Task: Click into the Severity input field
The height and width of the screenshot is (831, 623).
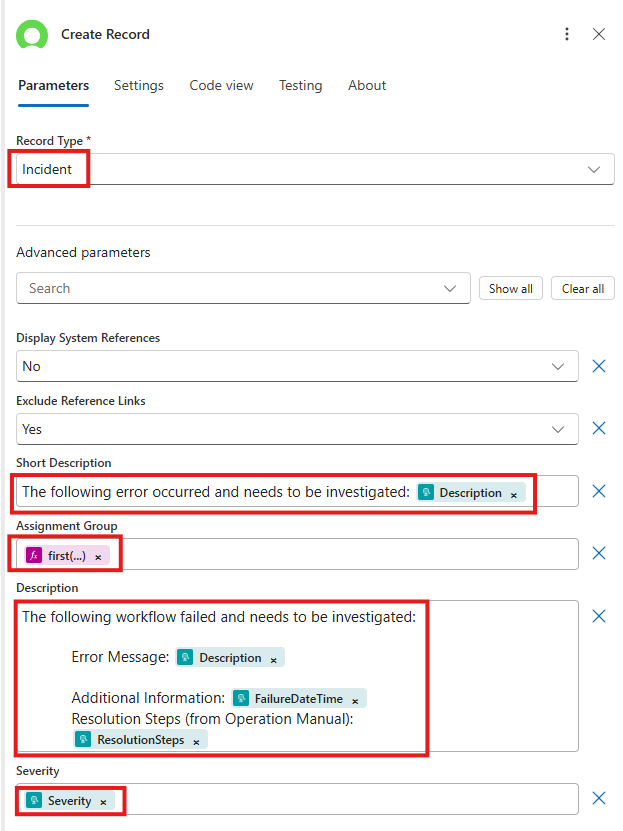Action: [x=340, y=800]
